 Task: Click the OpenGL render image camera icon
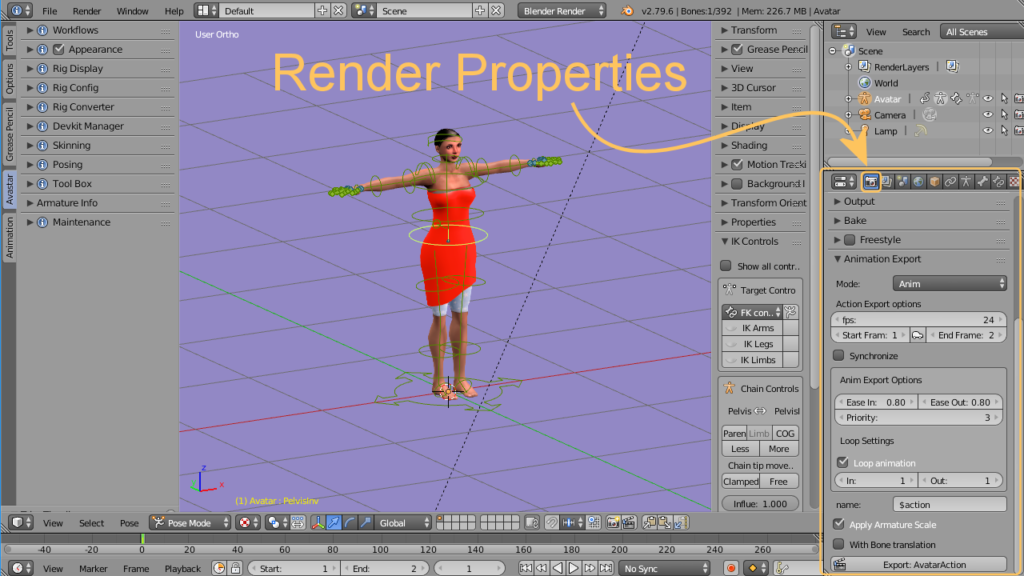[613, 522]
